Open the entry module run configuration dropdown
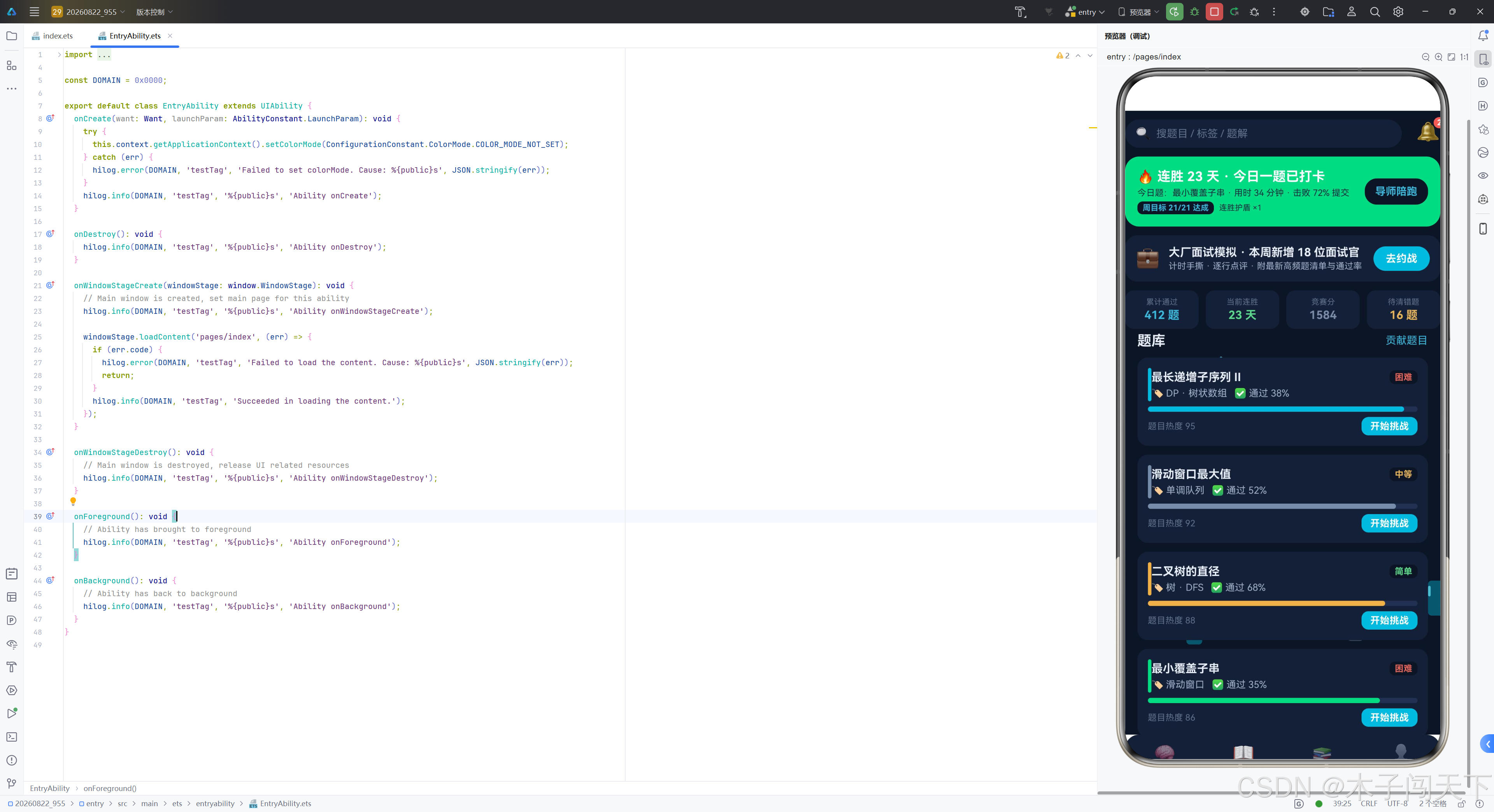Image resolution: width=1494 pixels, height=812 pixels. [x=1085, y=12]
